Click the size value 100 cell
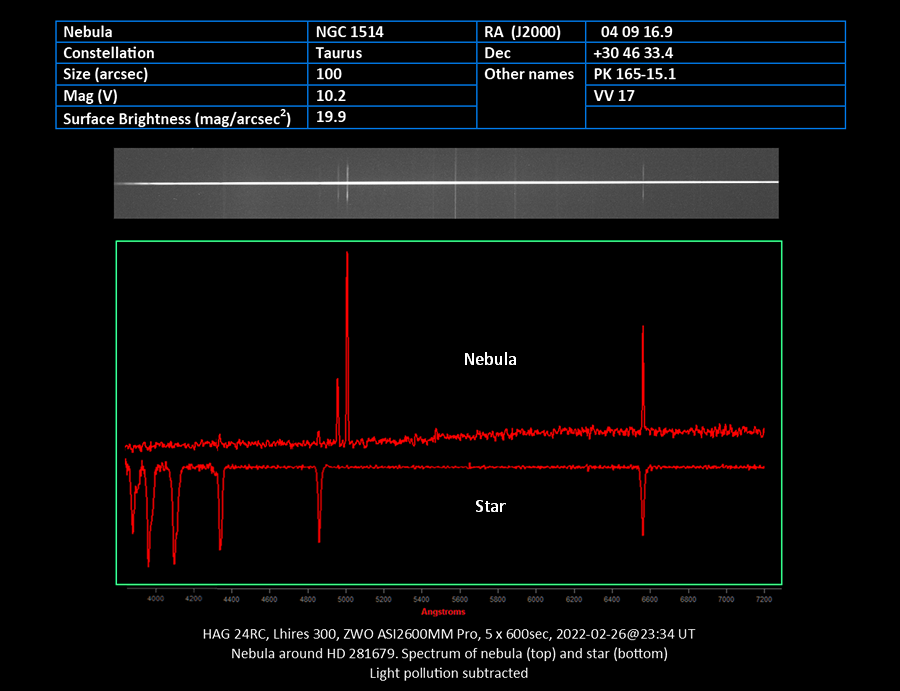The height and width of the screenshot is (691, 900). tap(392, 74)
